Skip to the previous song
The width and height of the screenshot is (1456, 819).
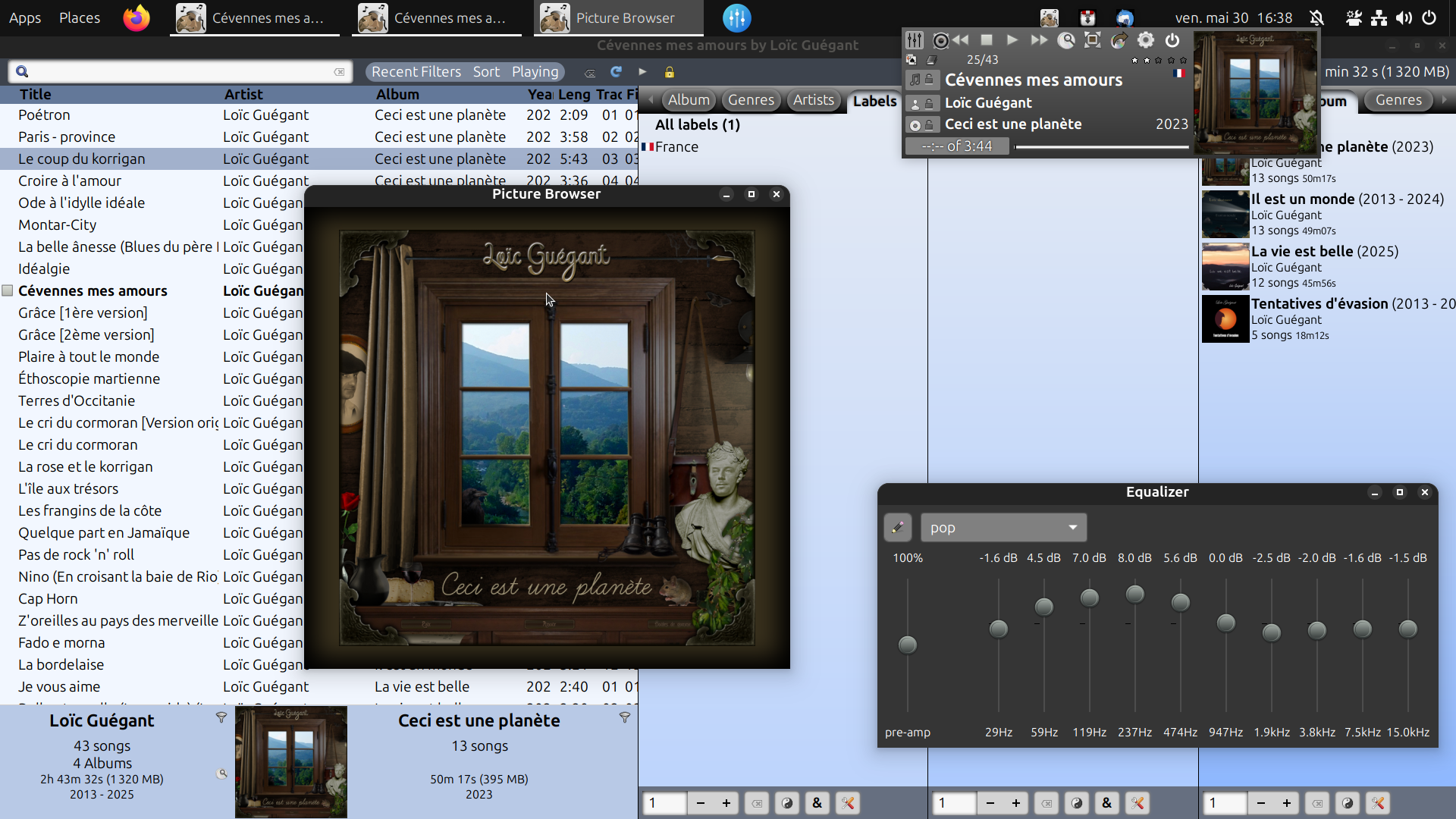[x=962, y=40]
